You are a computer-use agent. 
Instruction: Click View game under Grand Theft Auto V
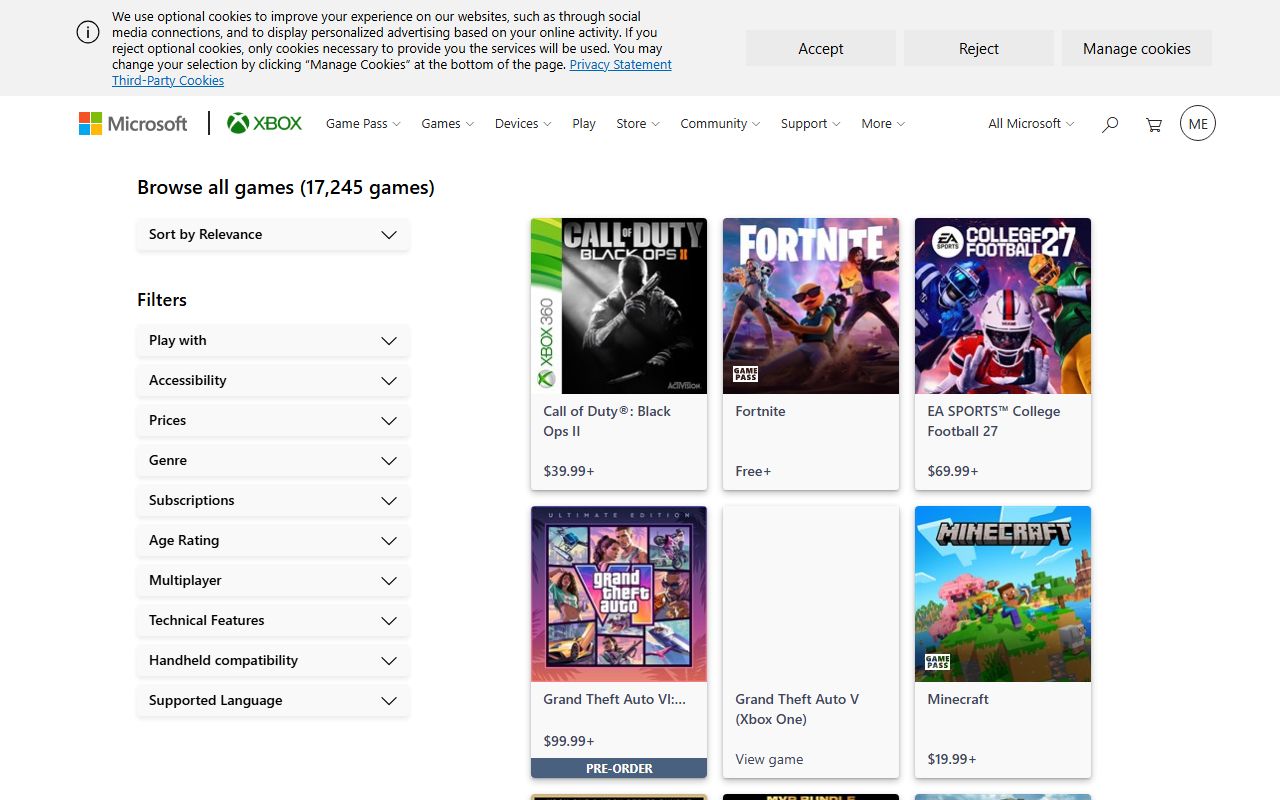(769, 759)
